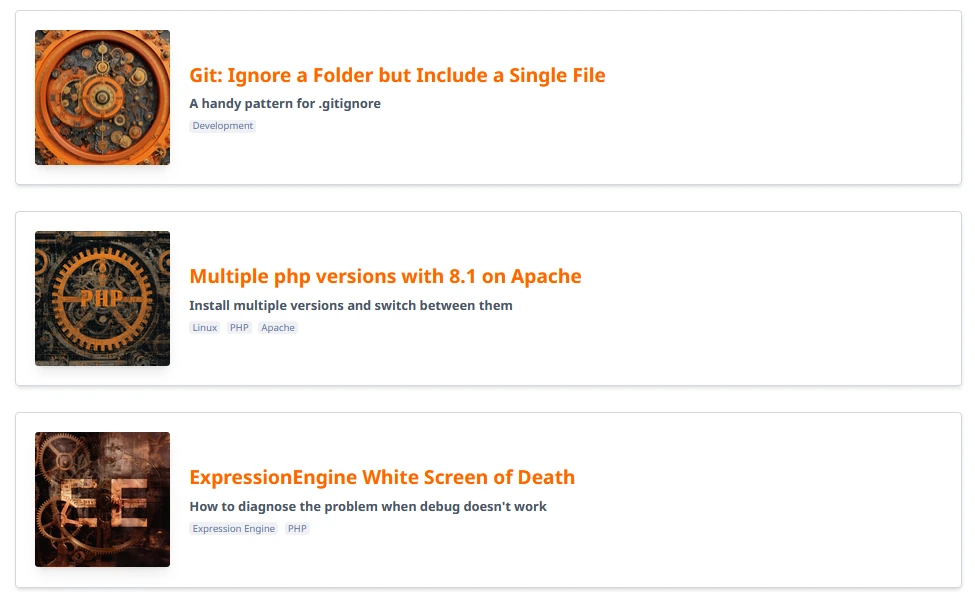975x600 pixels.
Task: Click the diagnose the problem subtitle
Action: coord(367,506)
